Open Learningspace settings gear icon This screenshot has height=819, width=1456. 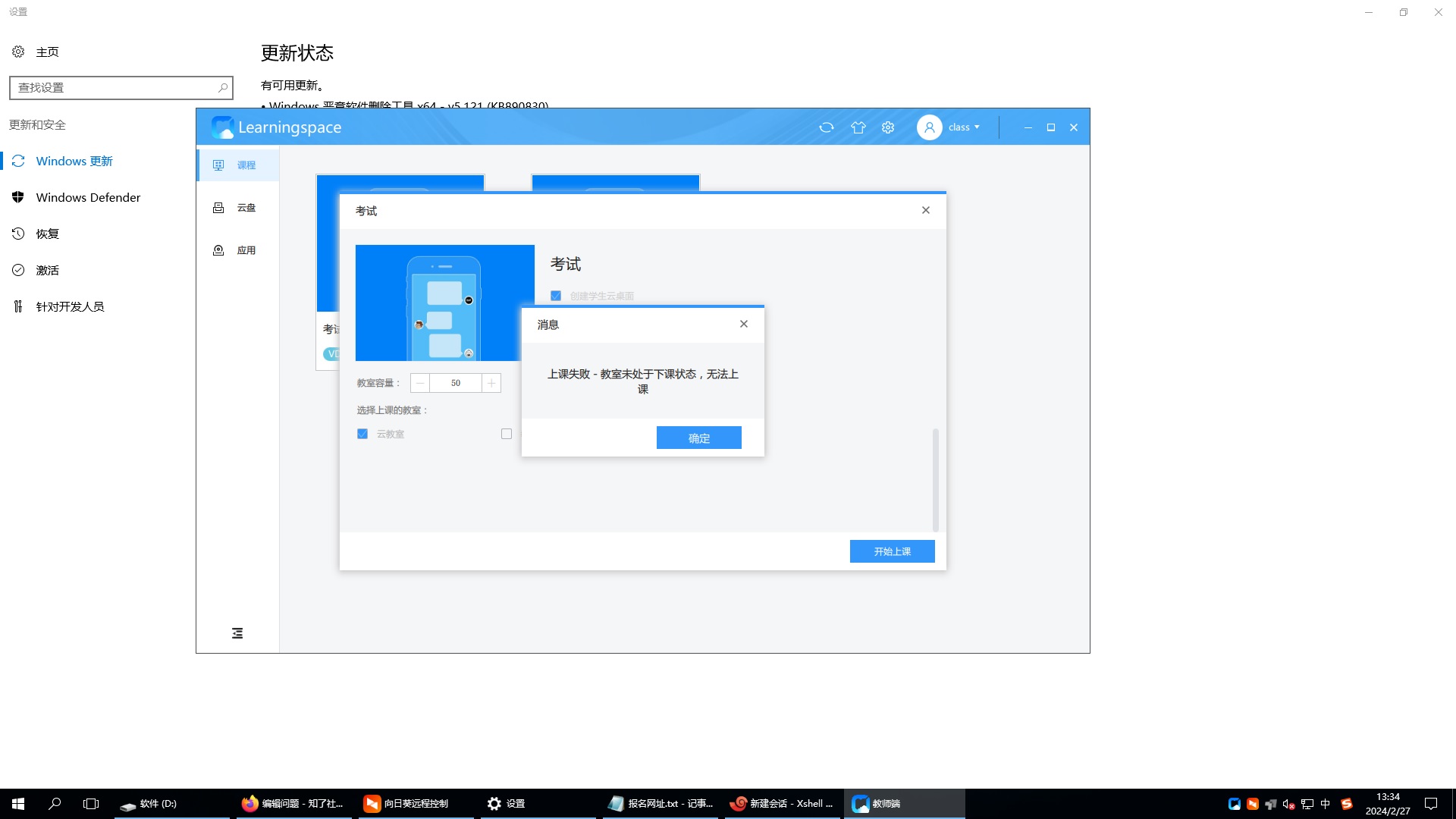(x=888, y=127)
